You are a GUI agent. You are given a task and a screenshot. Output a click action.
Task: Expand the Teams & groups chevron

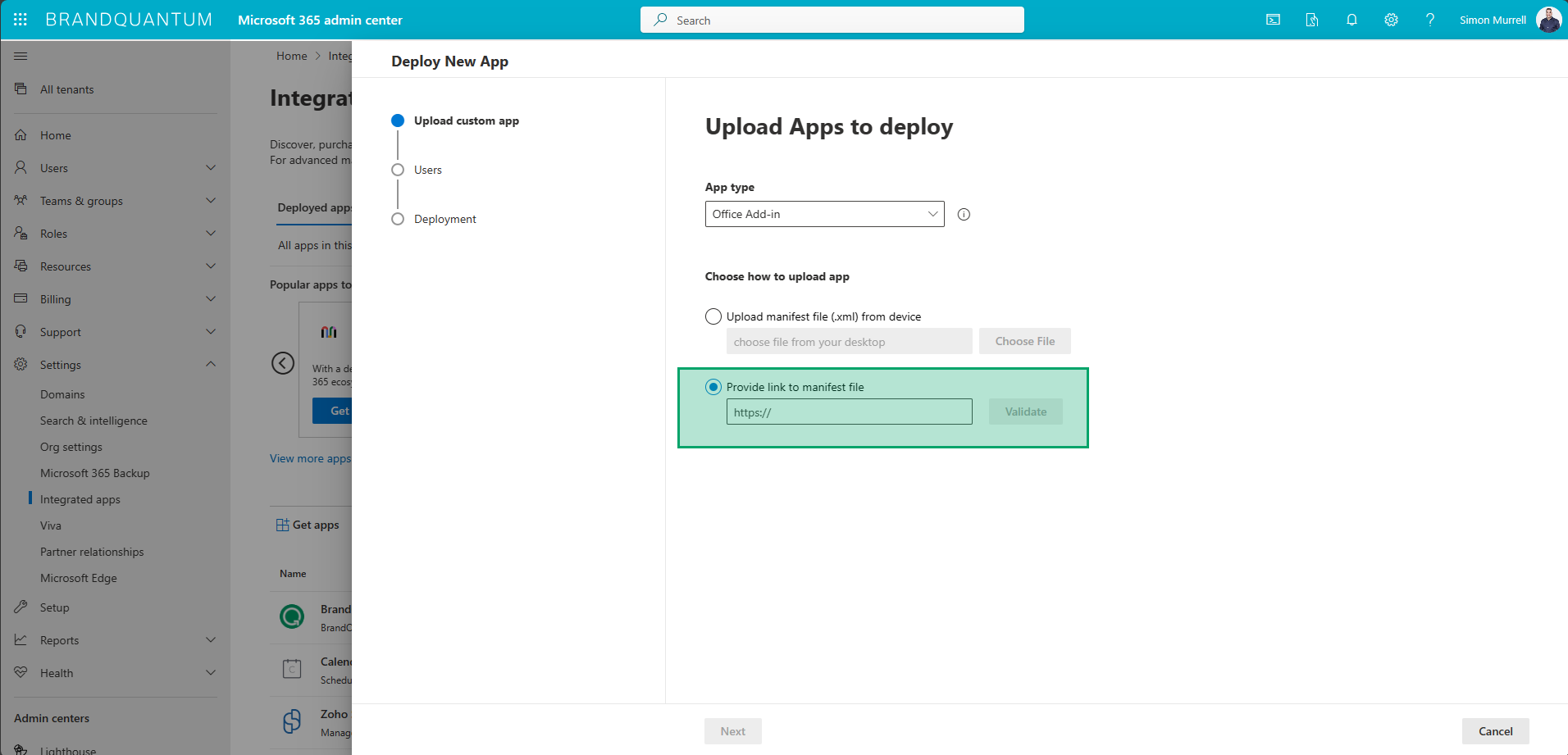(x=211, y=200)
